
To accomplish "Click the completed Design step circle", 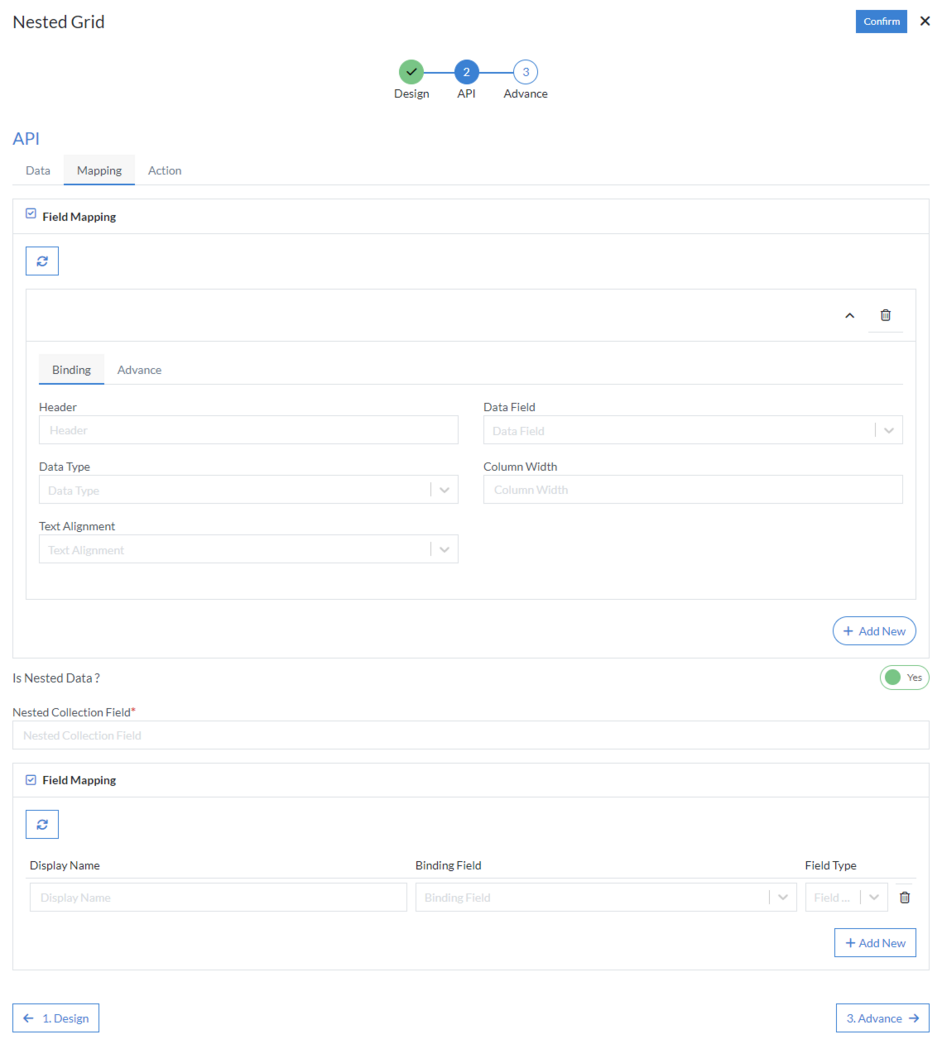I will [411, 72].
